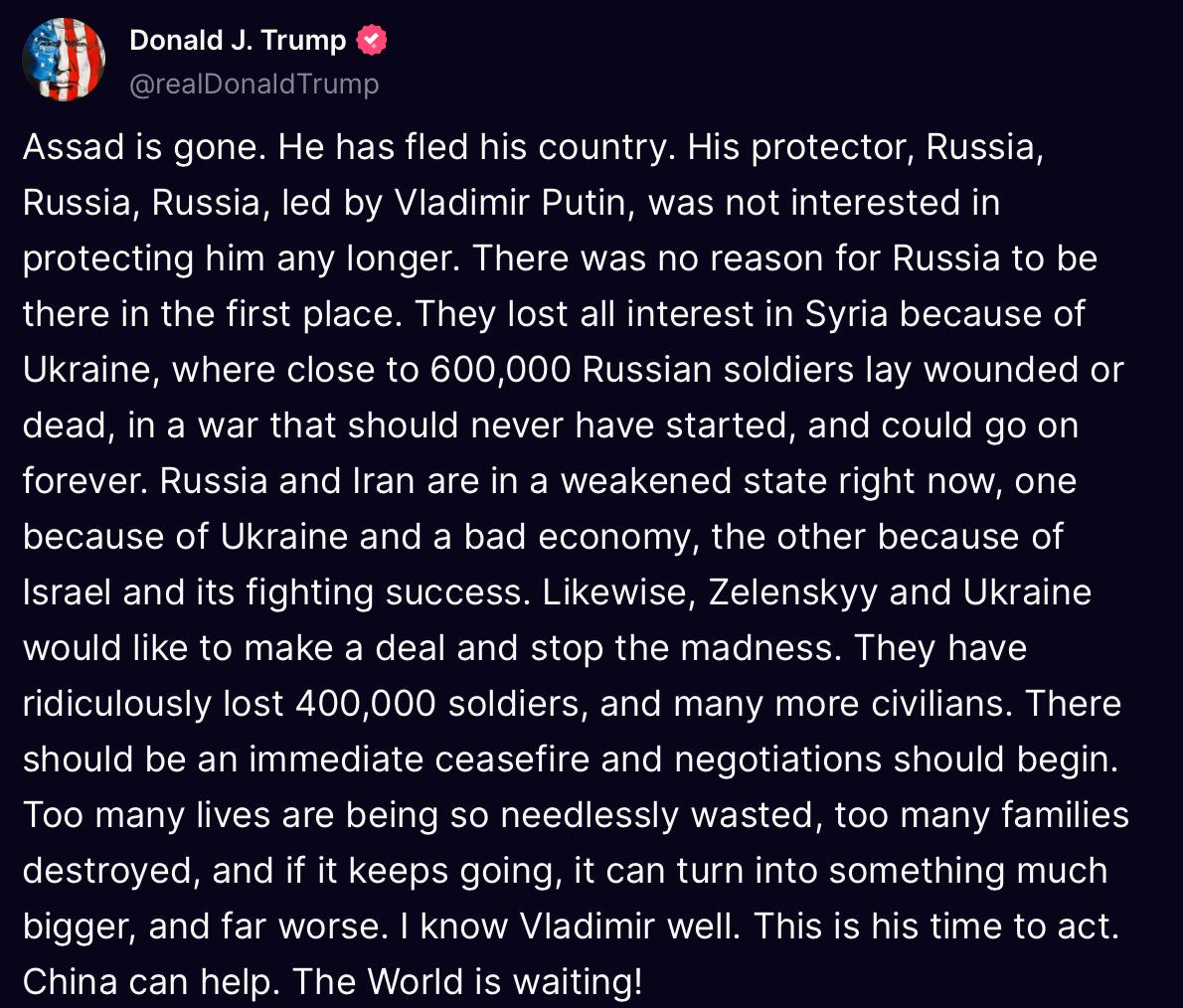Open the Donald J. Trump display name
This screenshot has height=1008, width=1183.
(x=238, y=40)
